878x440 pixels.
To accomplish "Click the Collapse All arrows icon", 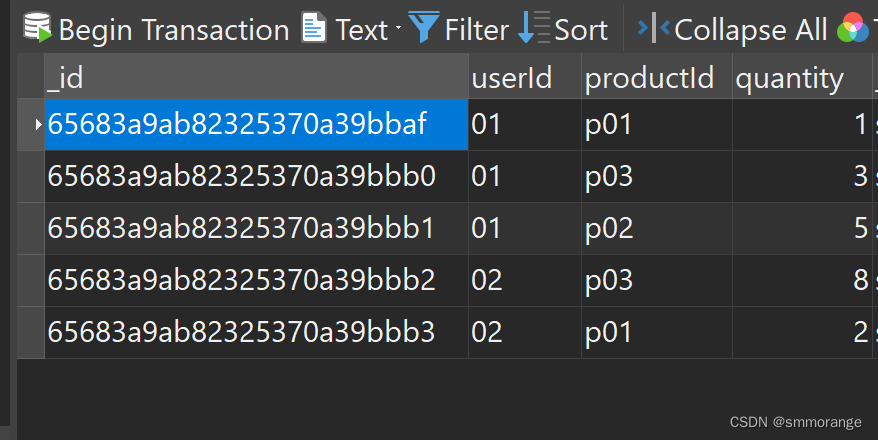I will [653, 27].
